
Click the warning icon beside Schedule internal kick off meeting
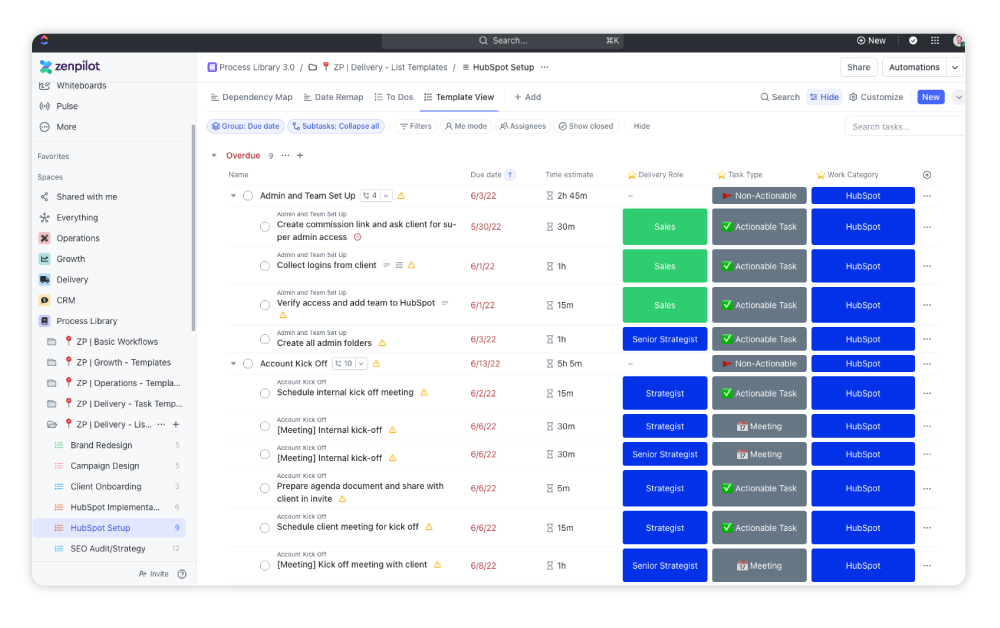pyautogui.click(x=424, y=393)
